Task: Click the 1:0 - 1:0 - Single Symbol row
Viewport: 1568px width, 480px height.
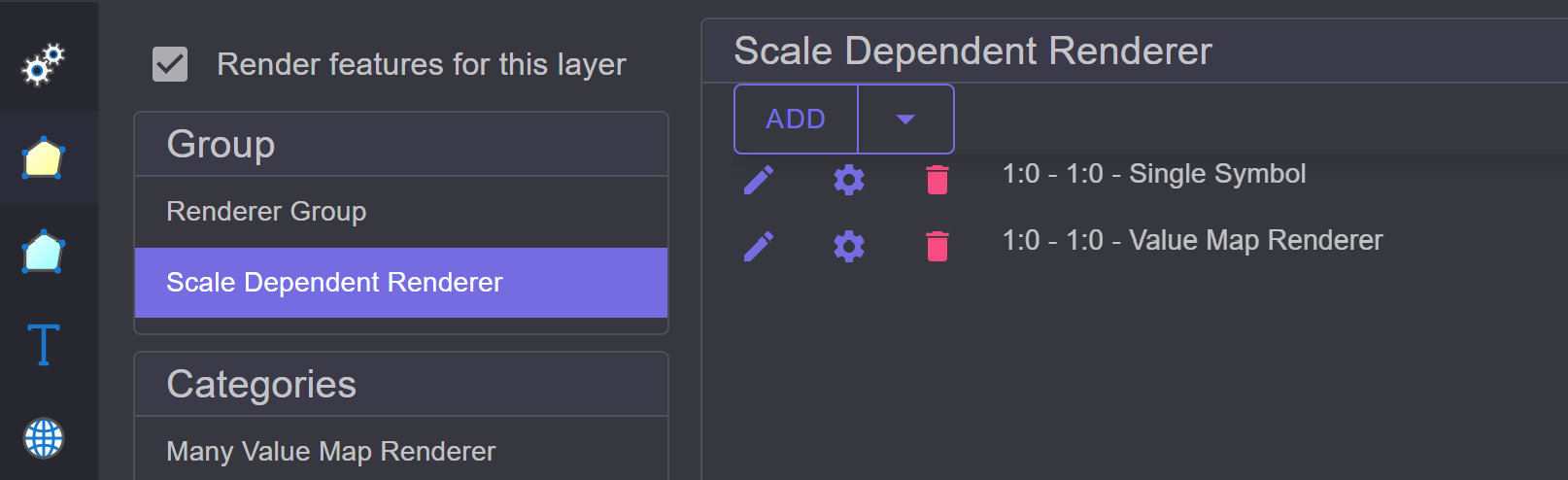Action: (1154, 174)
